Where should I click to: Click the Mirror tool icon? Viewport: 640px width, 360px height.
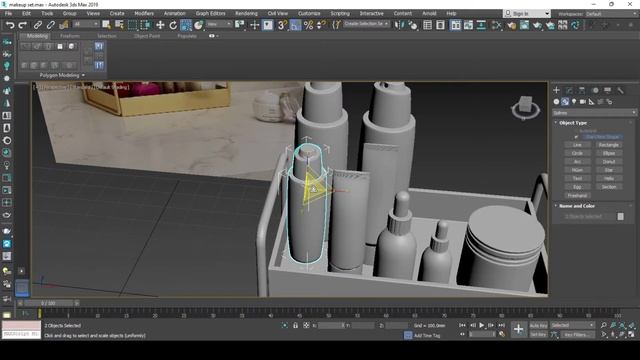pos(398,25)
